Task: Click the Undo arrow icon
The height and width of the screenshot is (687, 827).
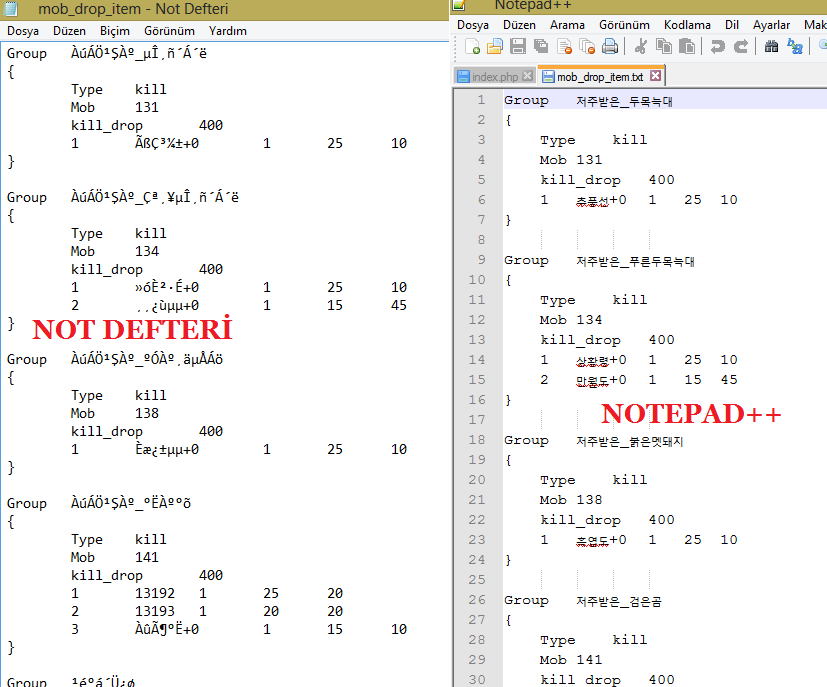Action: pos(717,46)
